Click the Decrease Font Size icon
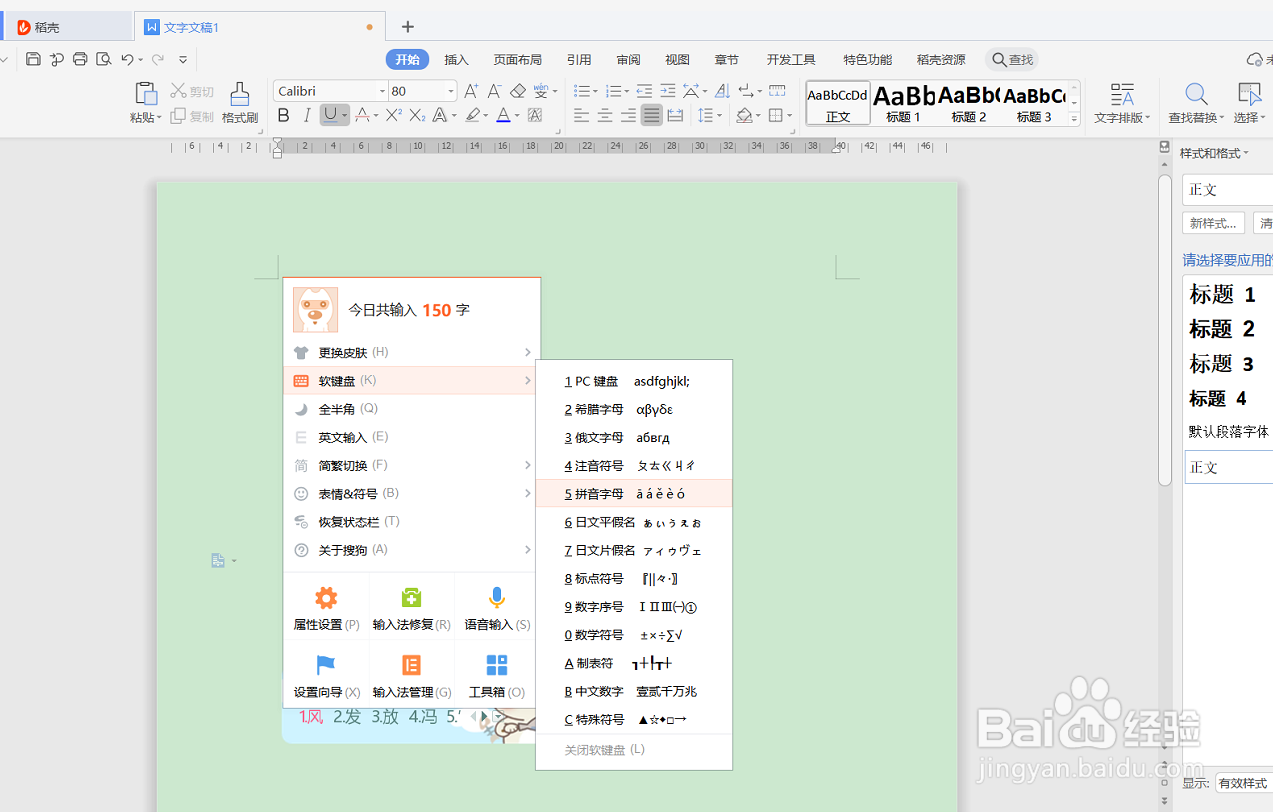This screenshot has height=812, width=1273. pos(494,91)
